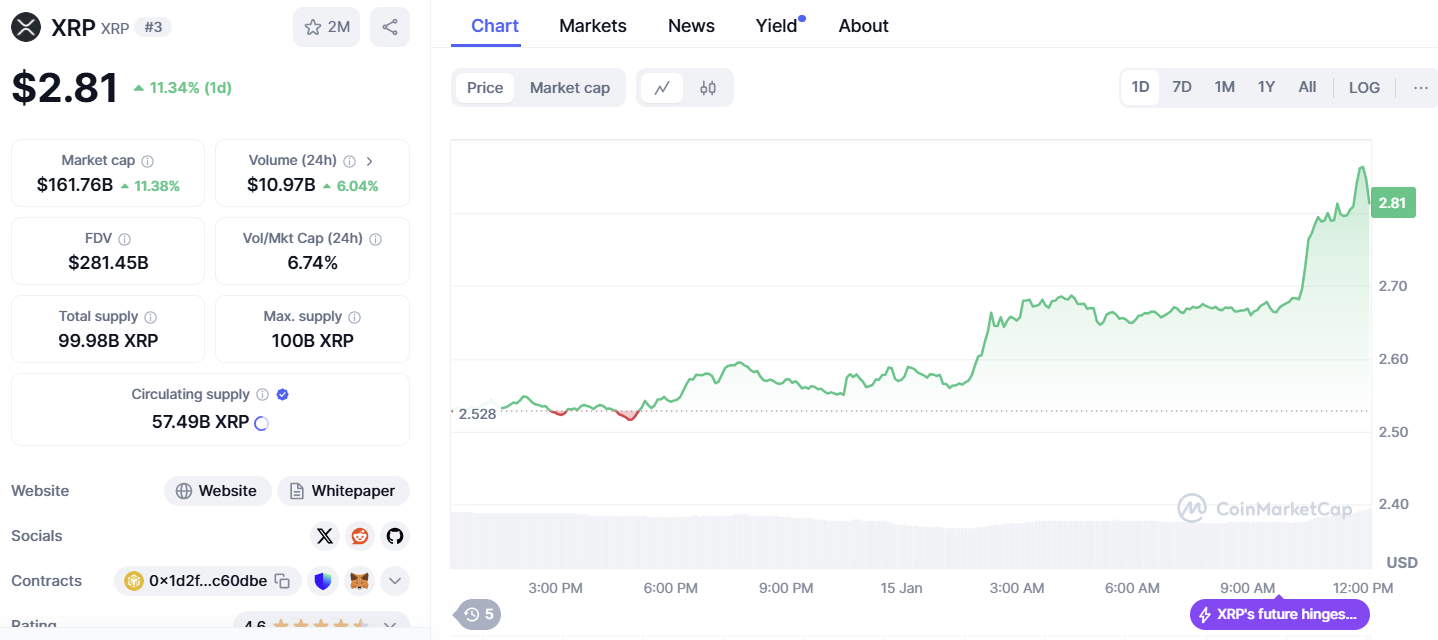Click the $161.76B market cap value
The height and width of the screenshot is (640, 1438).
pyautogui.click(x=75, y=185)
